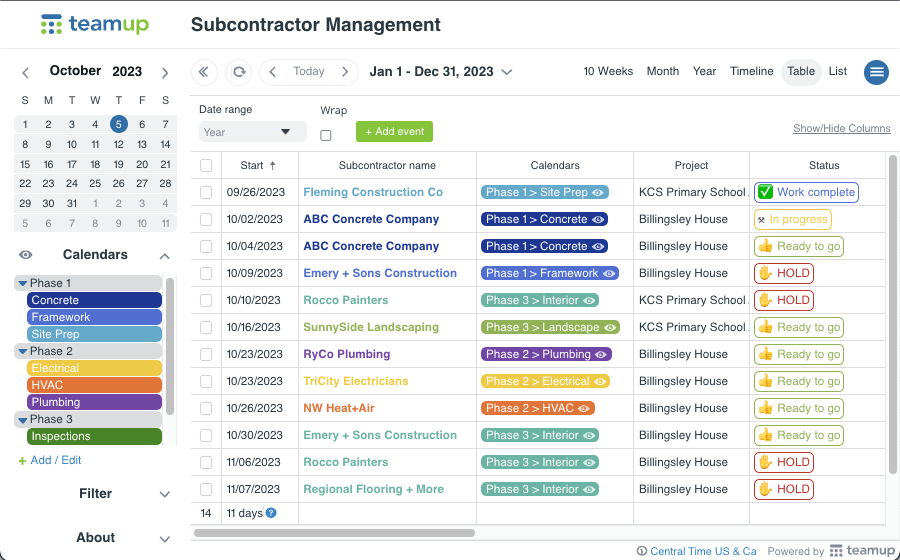Click the HOLD status for Emery + Sons 10/09

click(x=784, y=273)
